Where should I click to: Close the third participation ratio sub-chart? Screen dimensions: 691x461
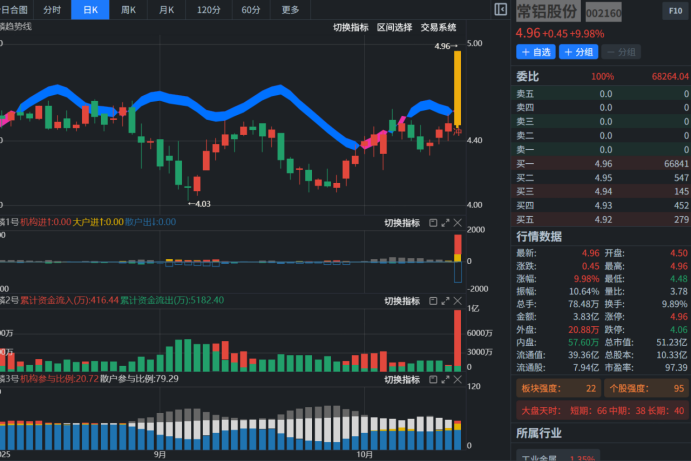458,379
